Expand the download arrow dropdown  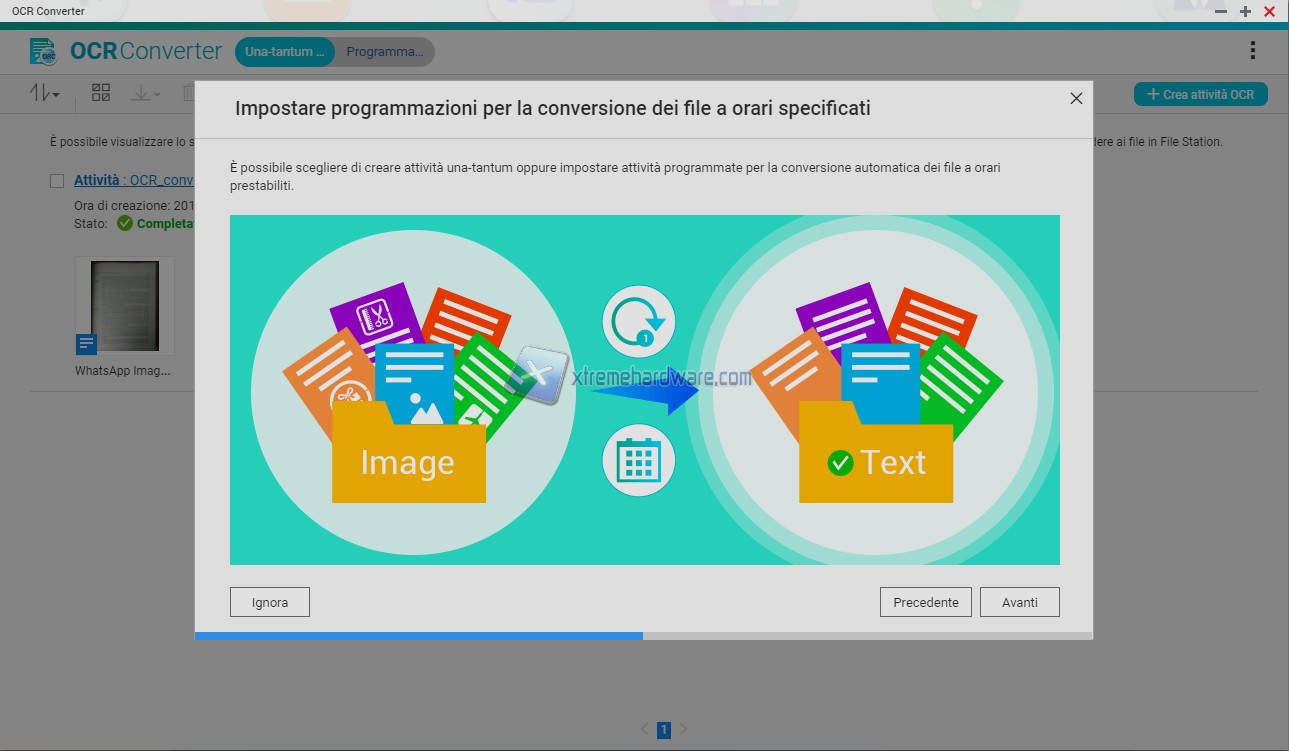click(x=145, y=94)
